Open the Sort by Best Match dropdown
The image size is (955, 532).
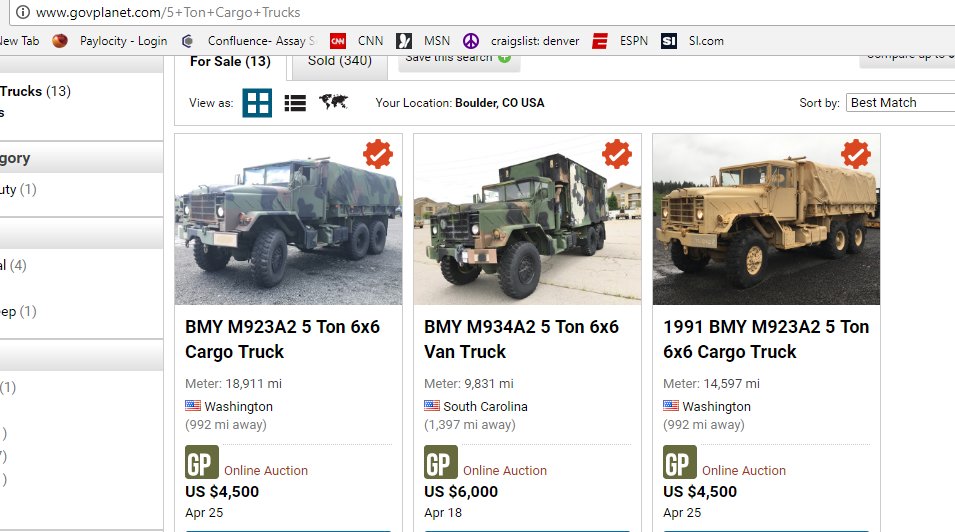[x=902, y=102]
